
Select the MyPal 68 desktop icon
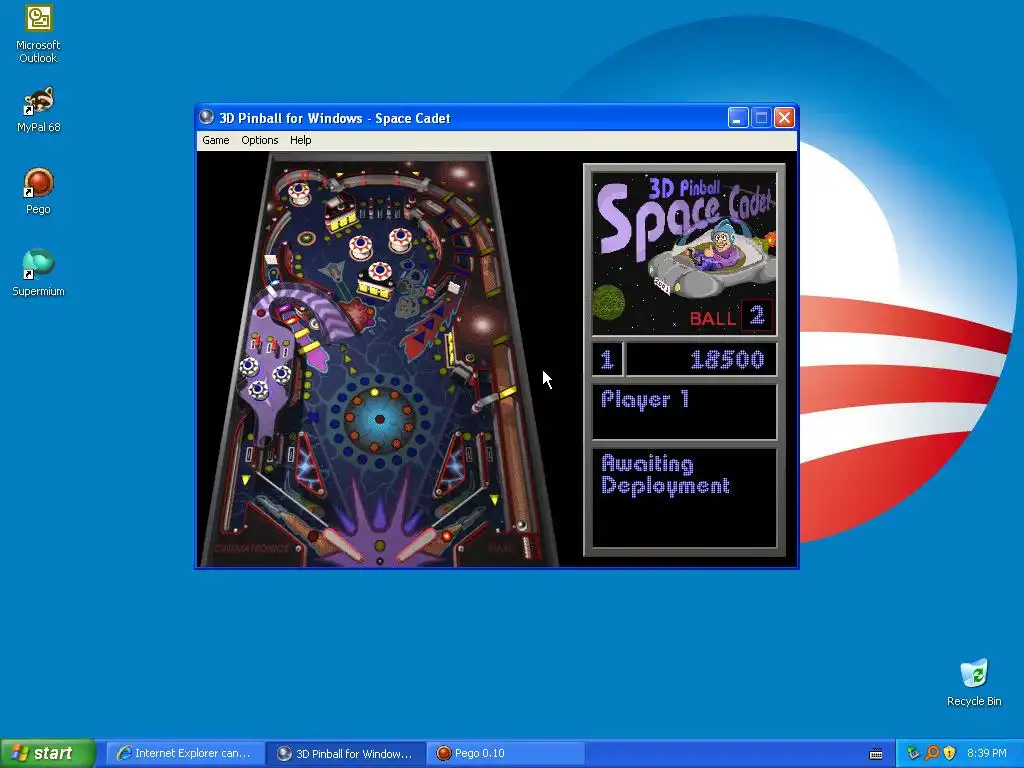[x=38, y=110]
